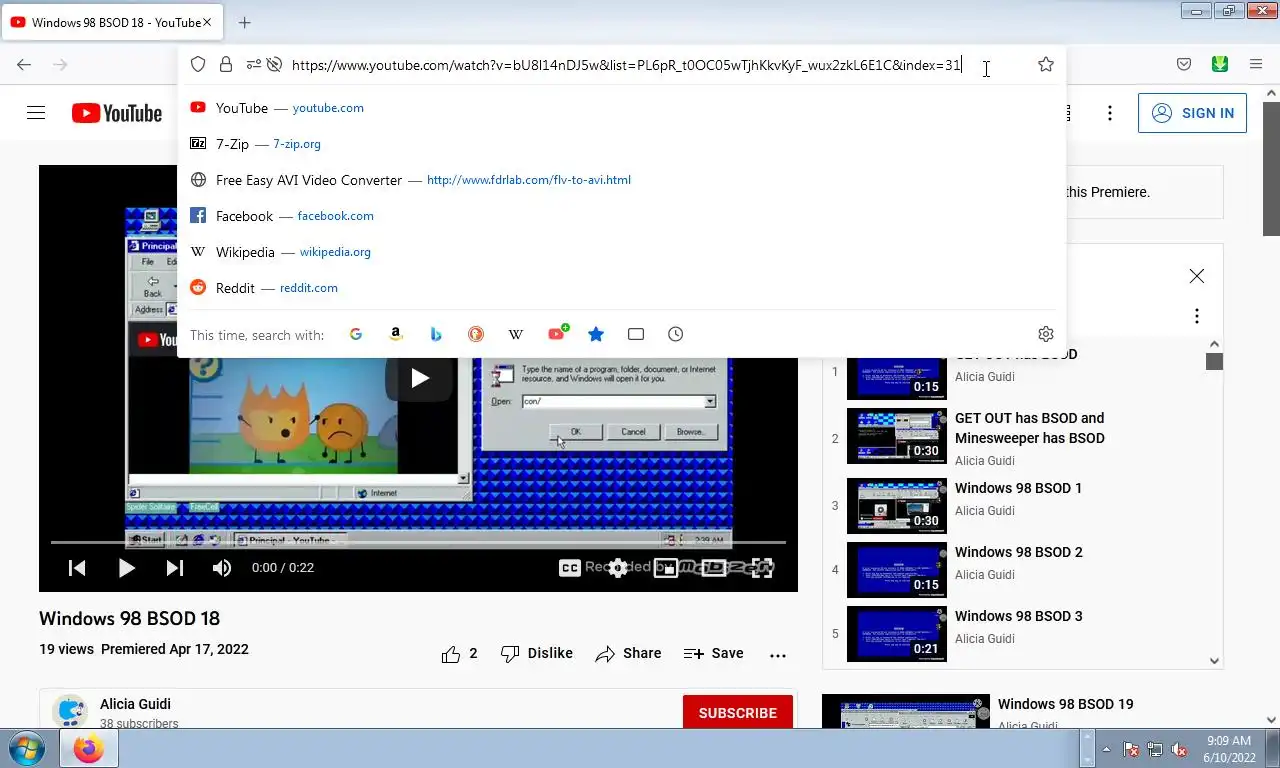Mute the video volume
The height and width of the screenshot is (768, 1280).
[222, 568]
